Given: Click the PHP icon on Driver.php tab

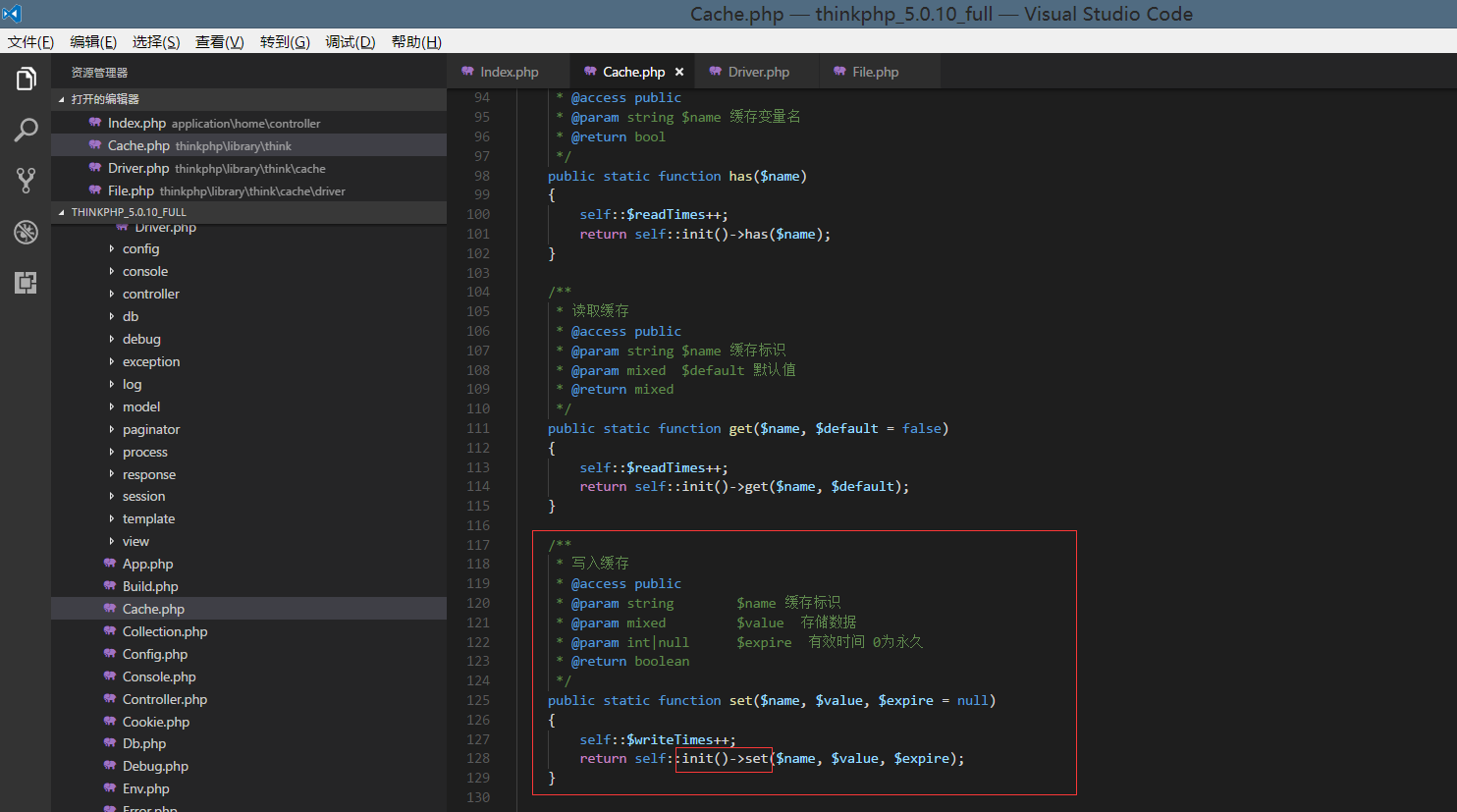Looking at the screenshot, I should point(716,72).
